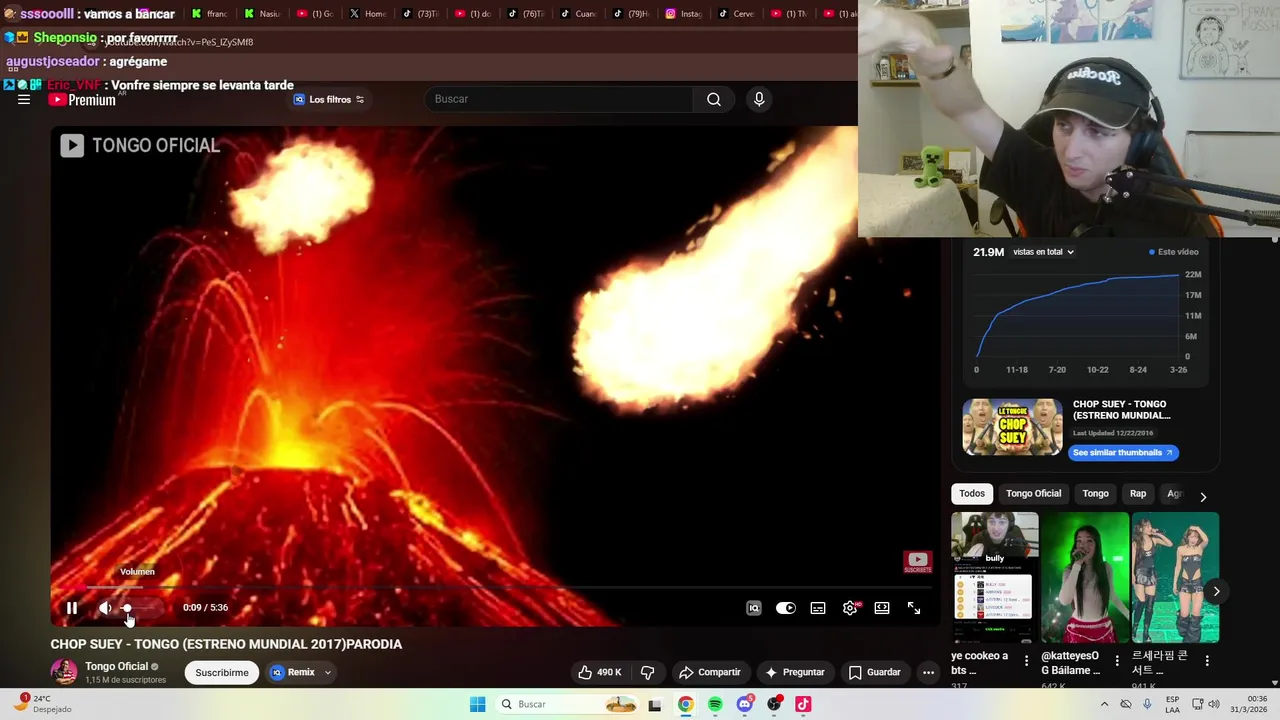Switch the ESP LAA input language

point(1172,704)
